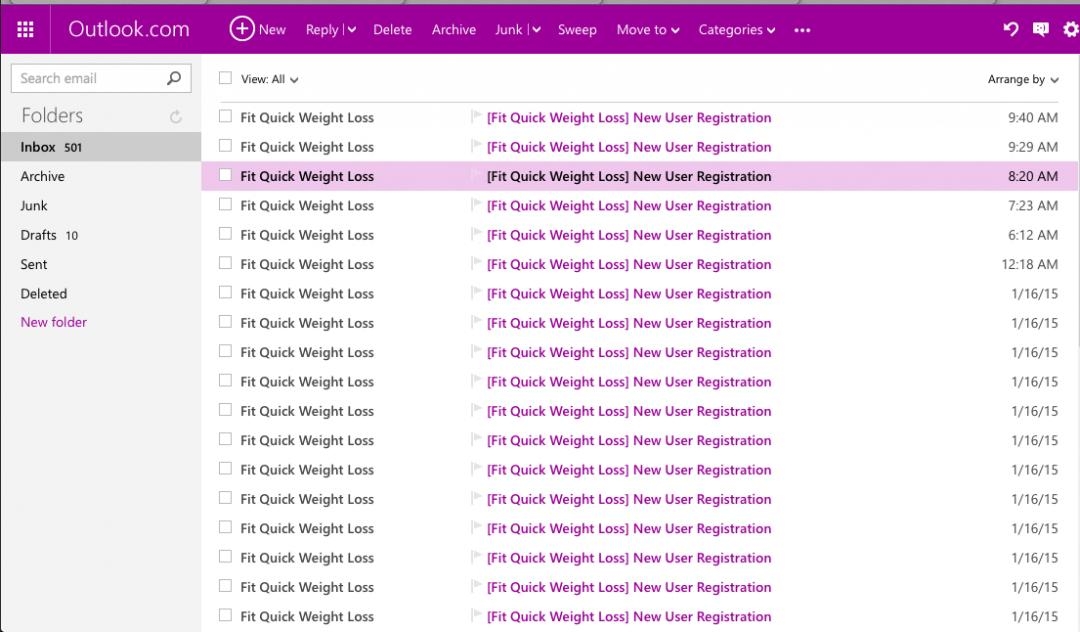Open the chat messaging icon
The height and width of the screenshot is (632, 1080).
[1041, 29]
